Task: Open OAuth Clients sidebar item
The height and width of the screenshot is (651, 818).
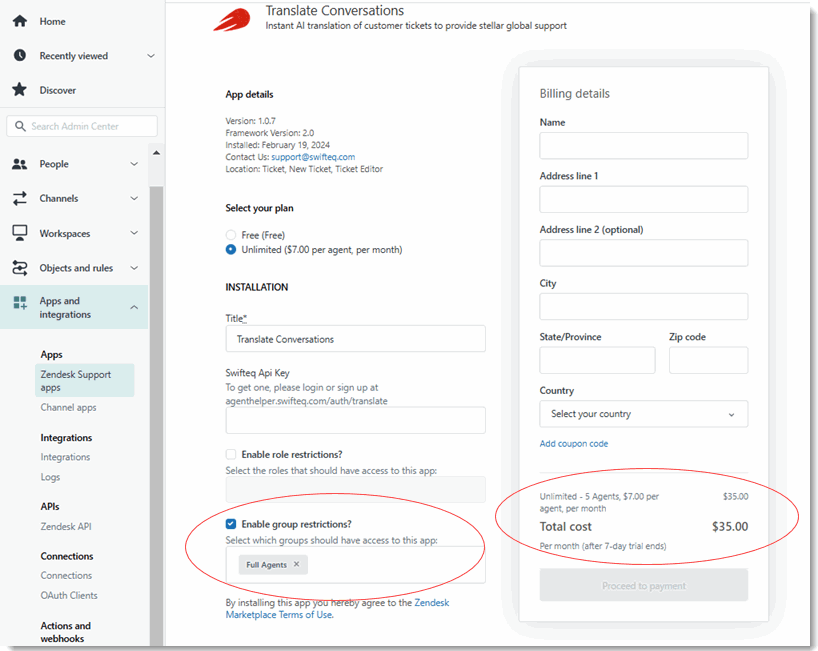Action: (x=69, y=595)
